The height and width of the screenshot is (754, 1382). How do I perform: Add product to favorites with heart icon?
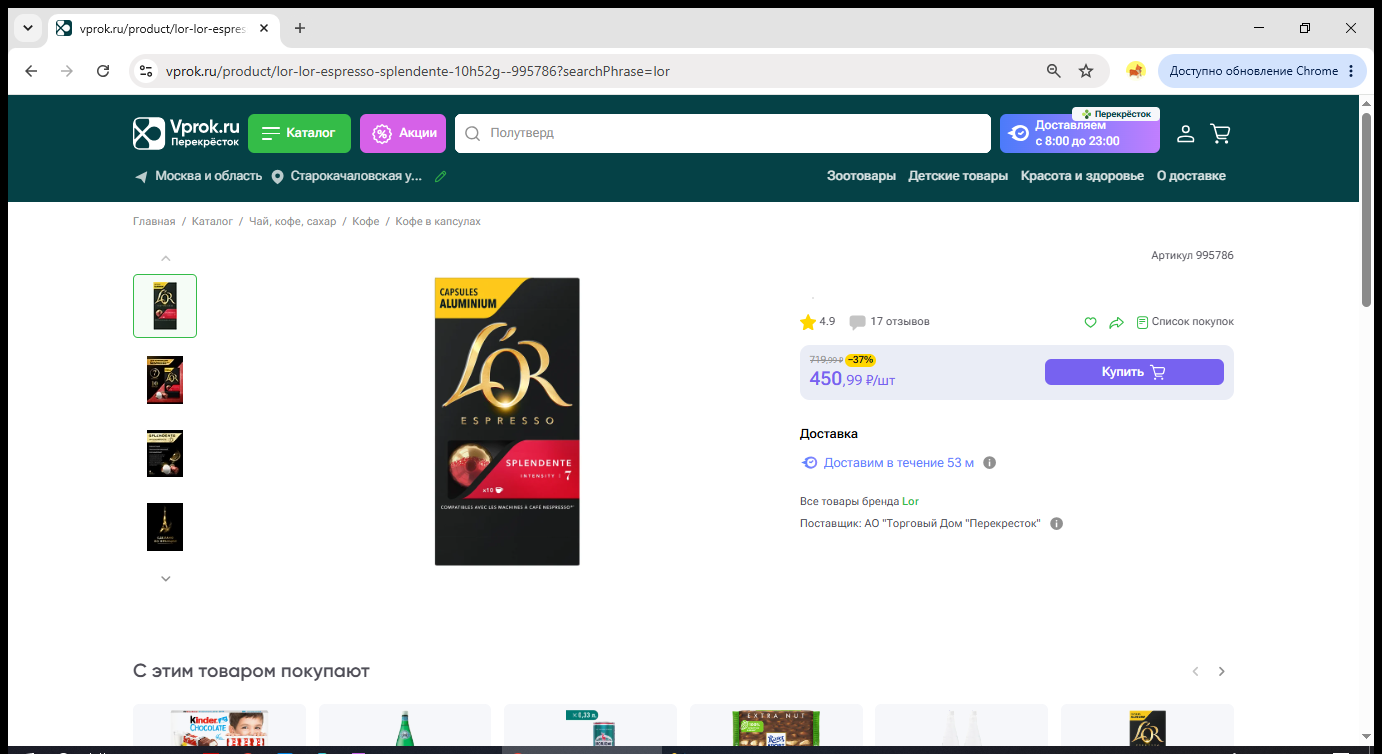pos(1091,322)
